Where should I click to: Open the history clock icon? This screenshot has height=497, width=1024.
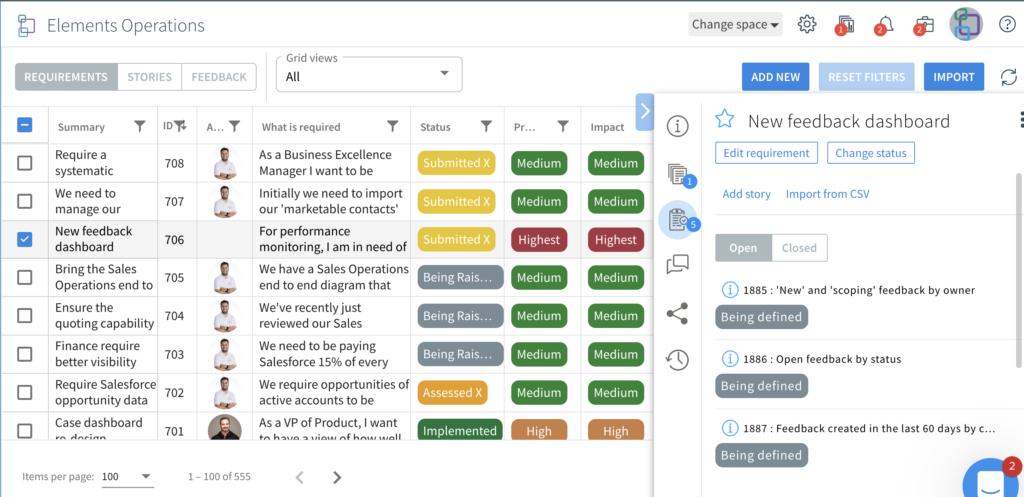(x=678, y=360)
